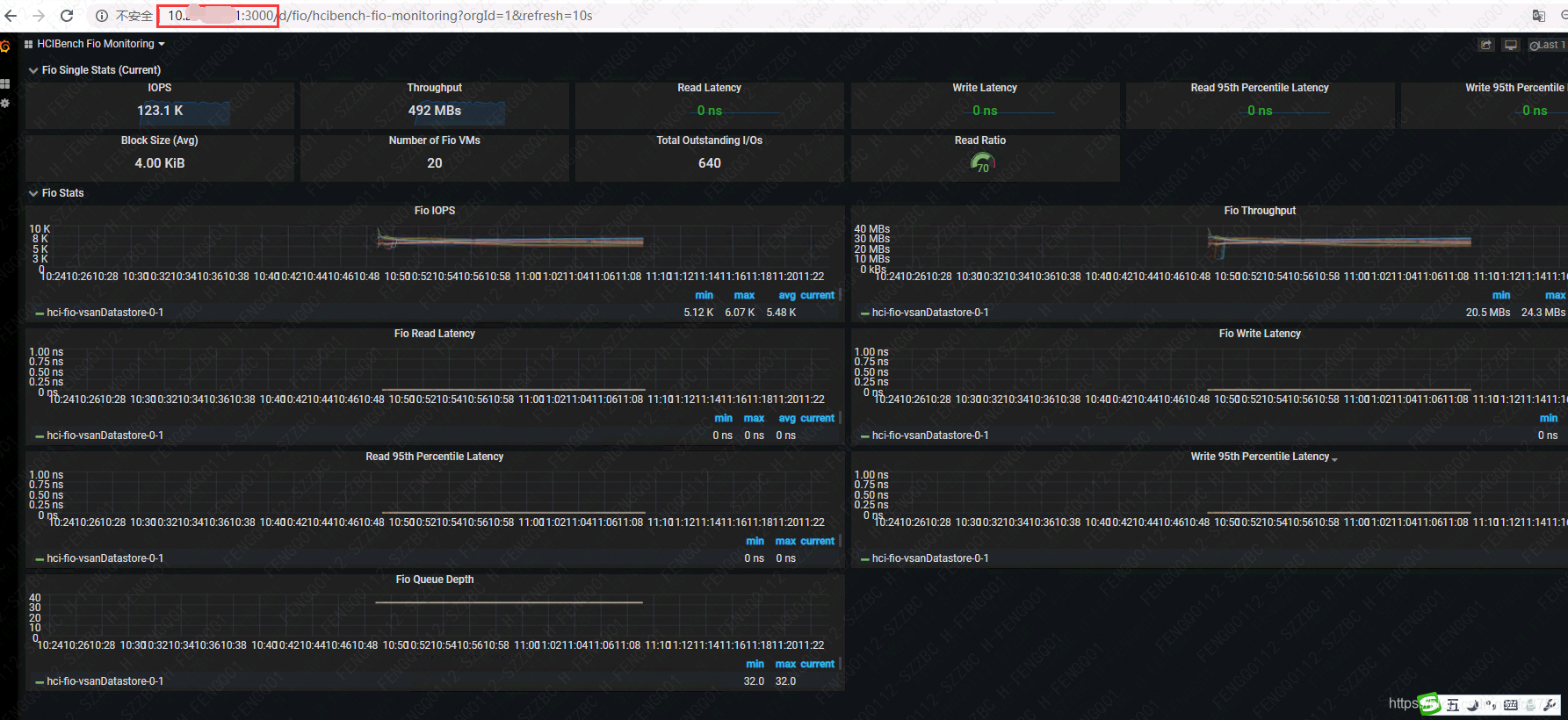Click the Fio Read Latency graph title

click(435, 334)
